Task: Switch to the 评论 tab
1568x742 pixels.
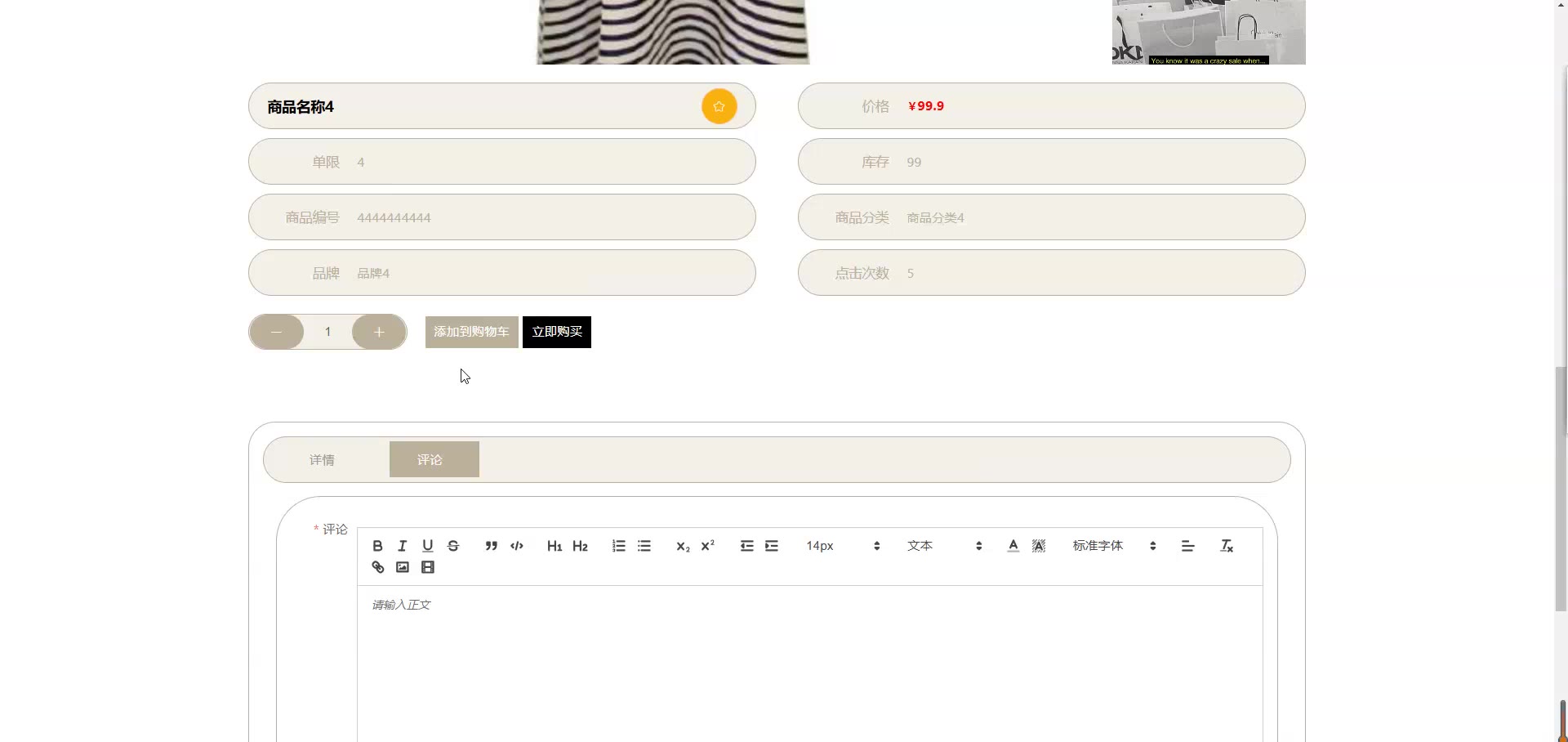Action: [x=434, y=459]
